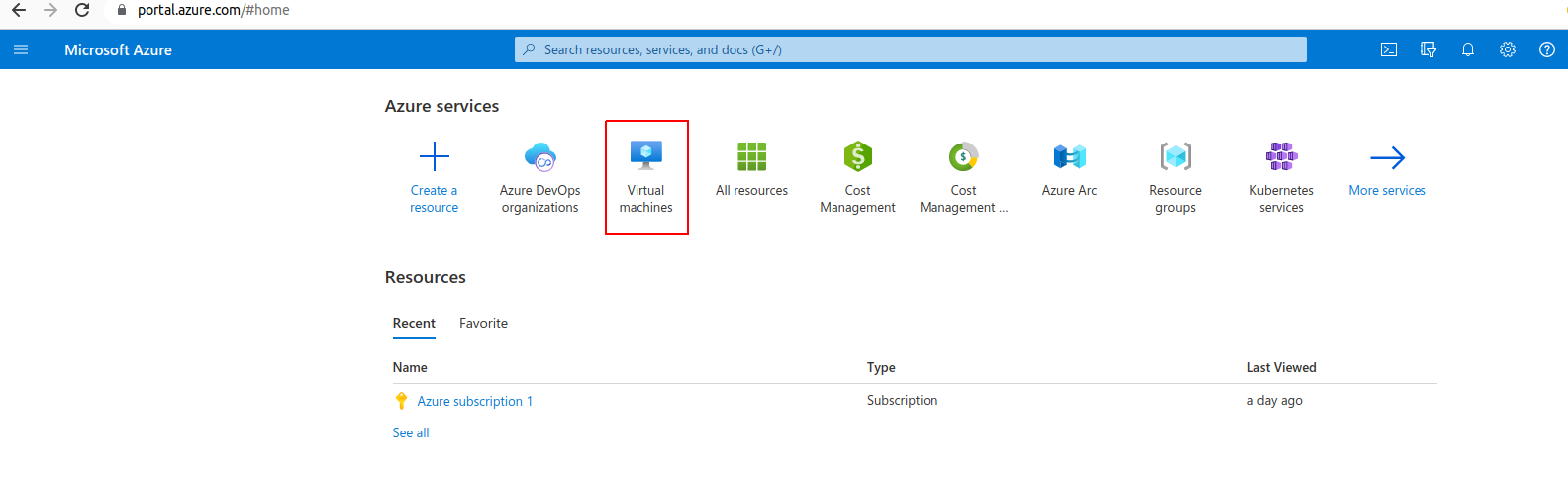Screen dimensions: 1568x479
Task: Switch to the Recent tab
Action: pyautogui.click(x=414, y=324)
